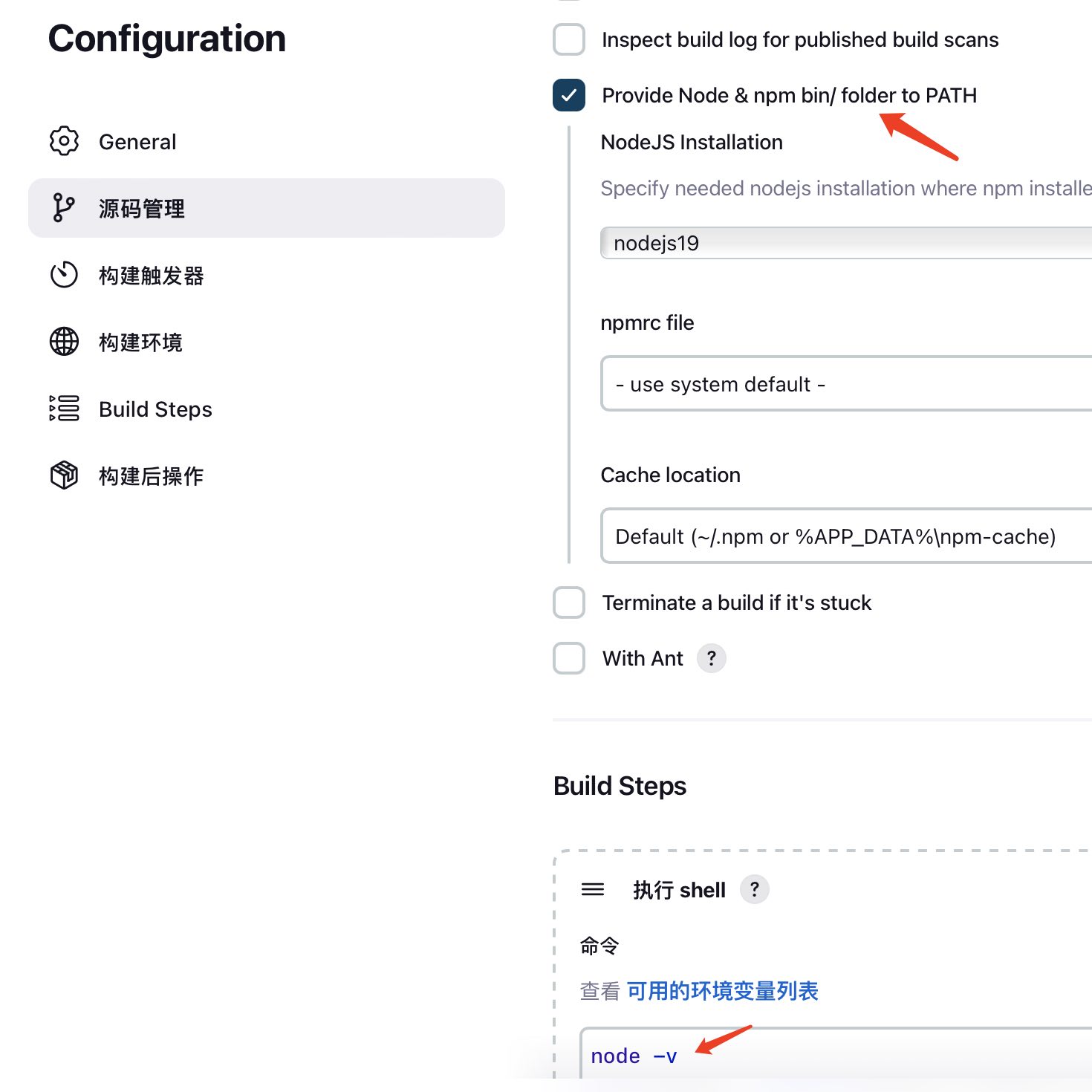This screenshot has width=1092, height=1092.
Task: Enable Inspect build log for published scans
Action: point(569,39)
